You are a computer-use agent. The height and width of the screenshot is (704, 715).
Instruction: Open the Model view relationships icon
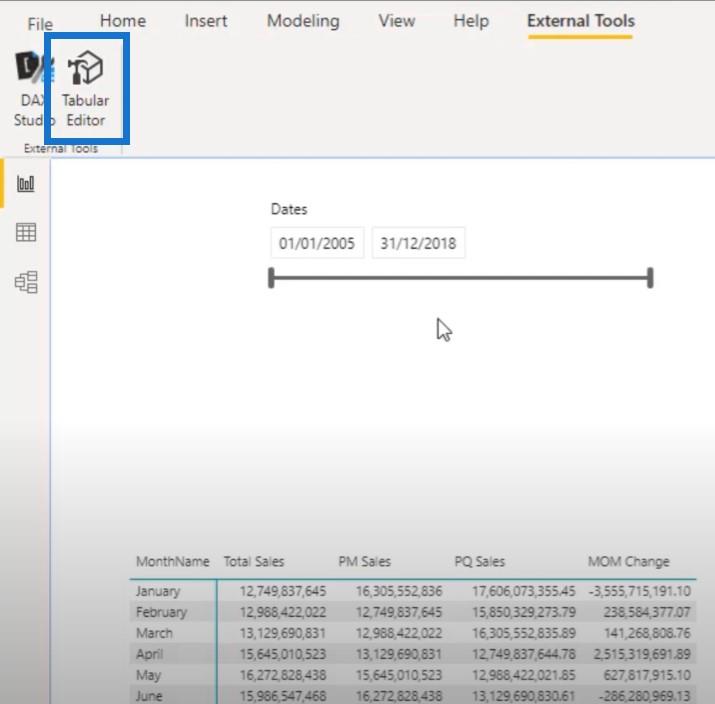(x=26, y=283)
